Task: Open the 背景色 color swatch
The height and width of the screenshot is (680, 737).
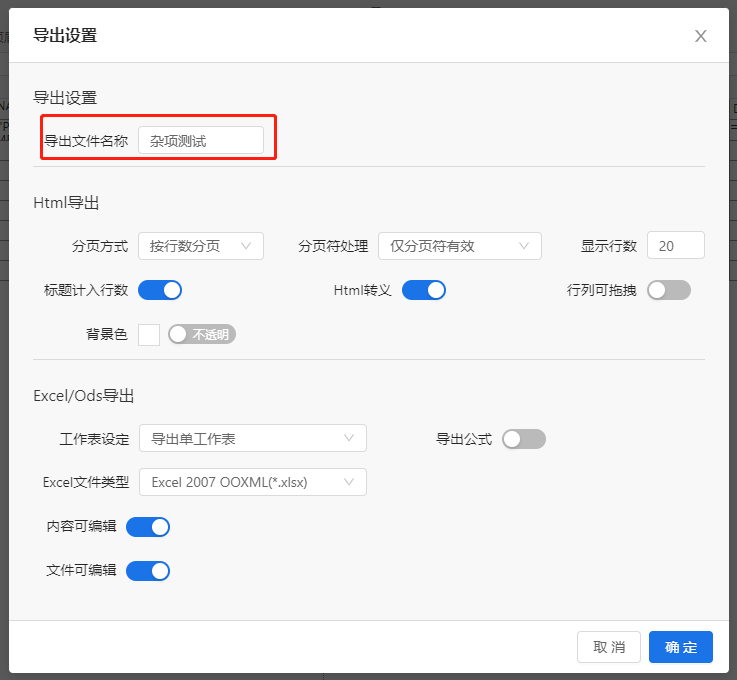Action: pyautogui.click(x=149, y=334)
